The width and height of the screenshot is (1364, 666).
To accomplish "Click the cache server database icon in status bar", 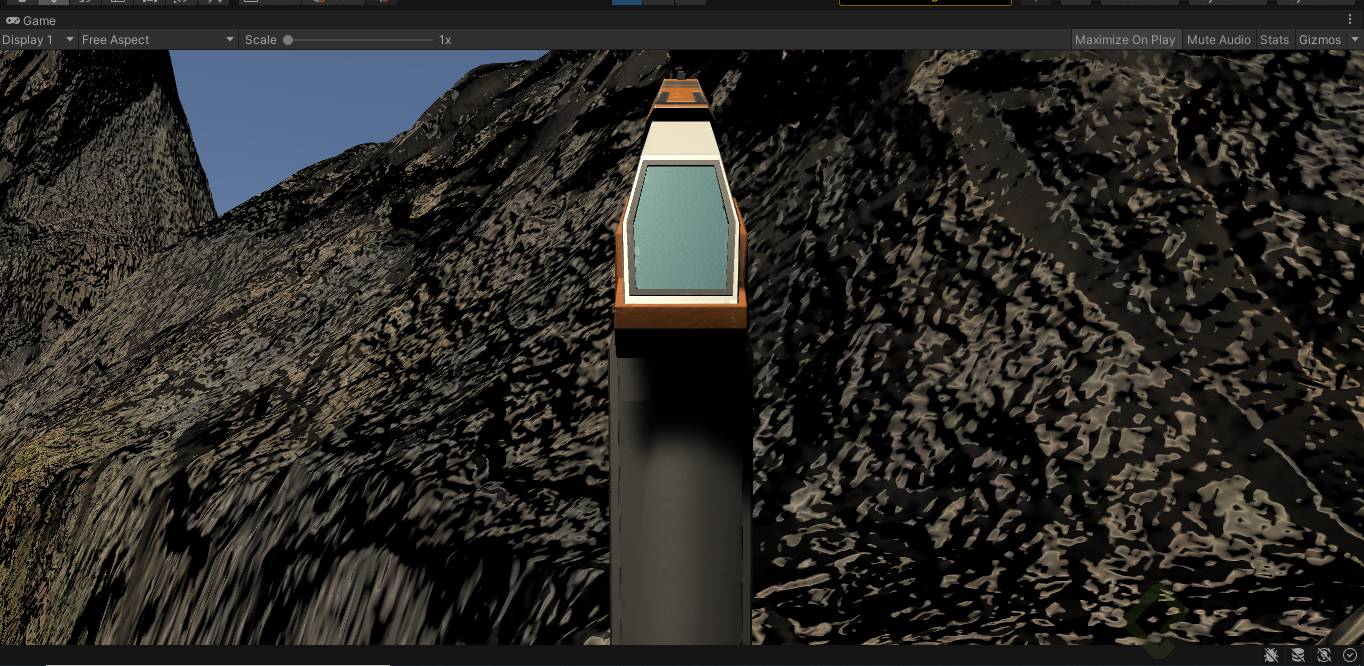I will click(1298, 655).
